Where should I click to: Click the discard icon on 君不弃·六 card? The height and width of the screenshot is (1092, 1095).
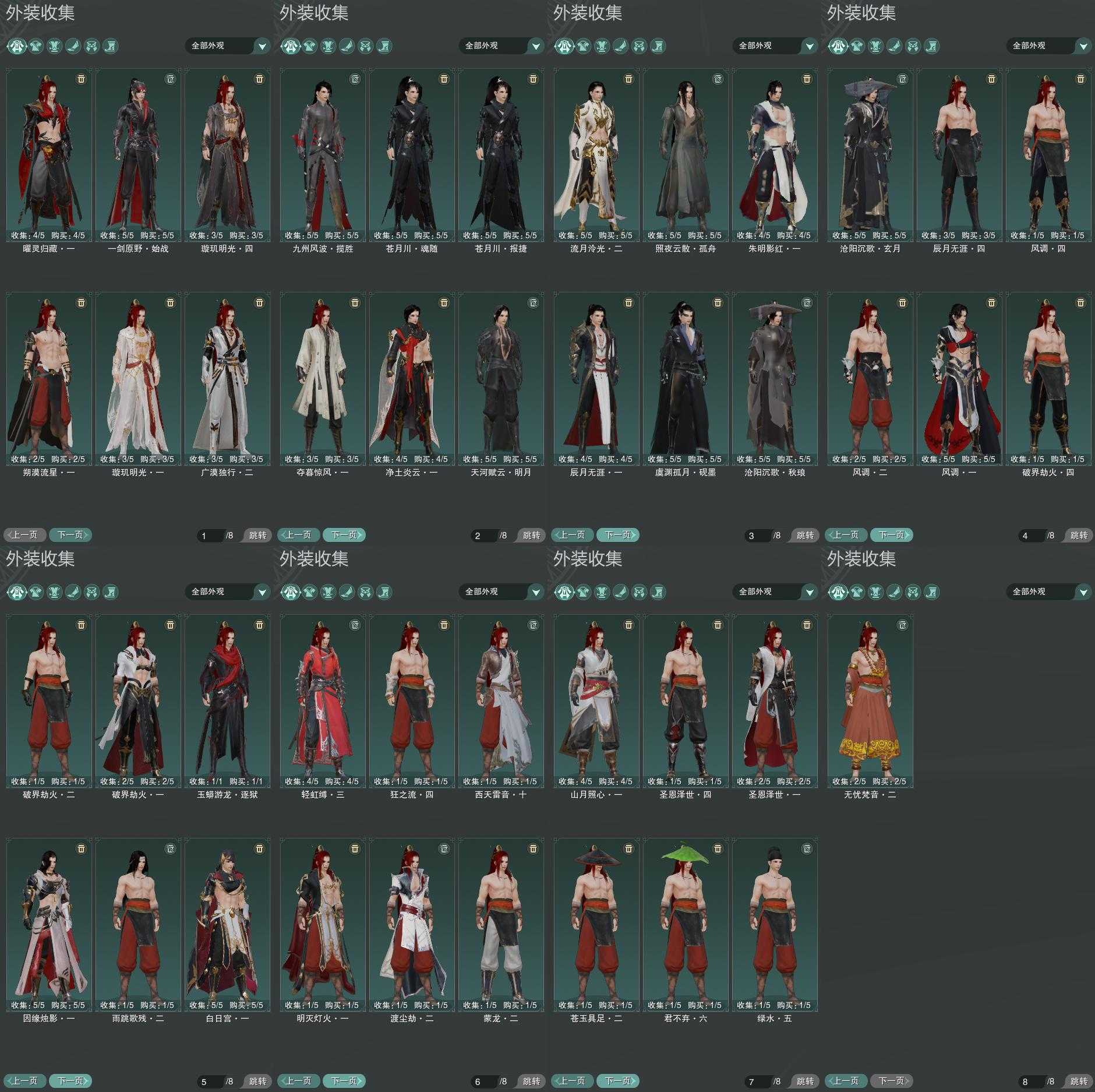pyautogui.click(x=718, y=848)
